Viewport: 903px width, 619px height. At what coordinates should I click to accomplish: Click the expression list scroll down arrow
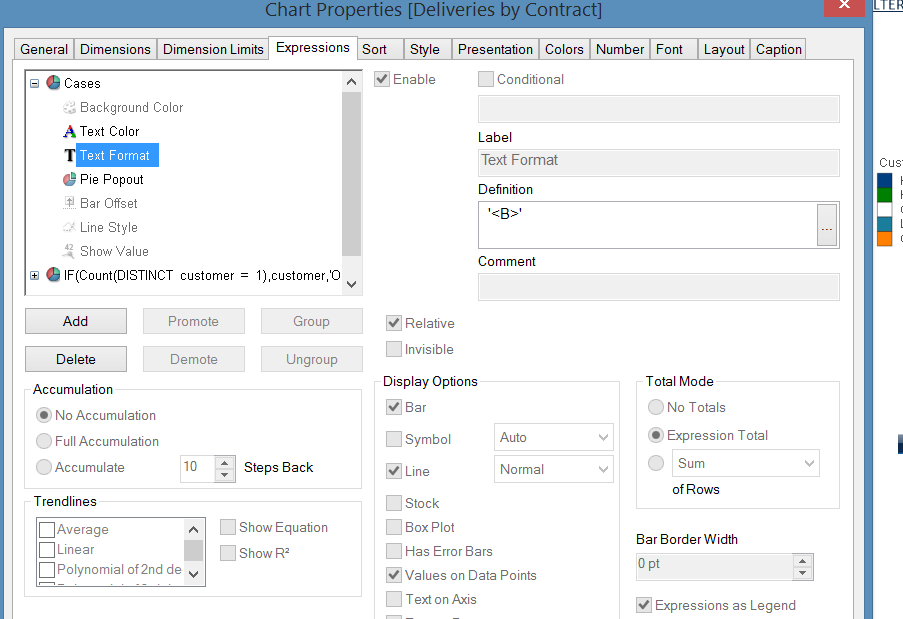pyautogui.click(x=351, y=284)
